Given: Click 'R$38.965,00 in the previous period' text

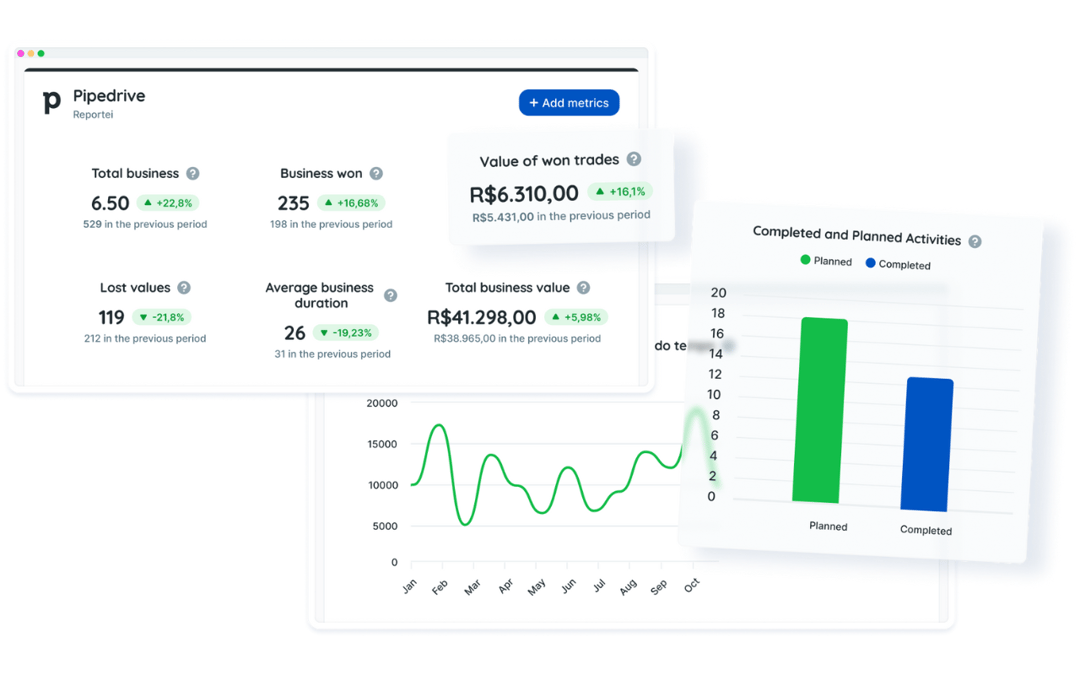Looking at the screenshot, I should 517,339.
